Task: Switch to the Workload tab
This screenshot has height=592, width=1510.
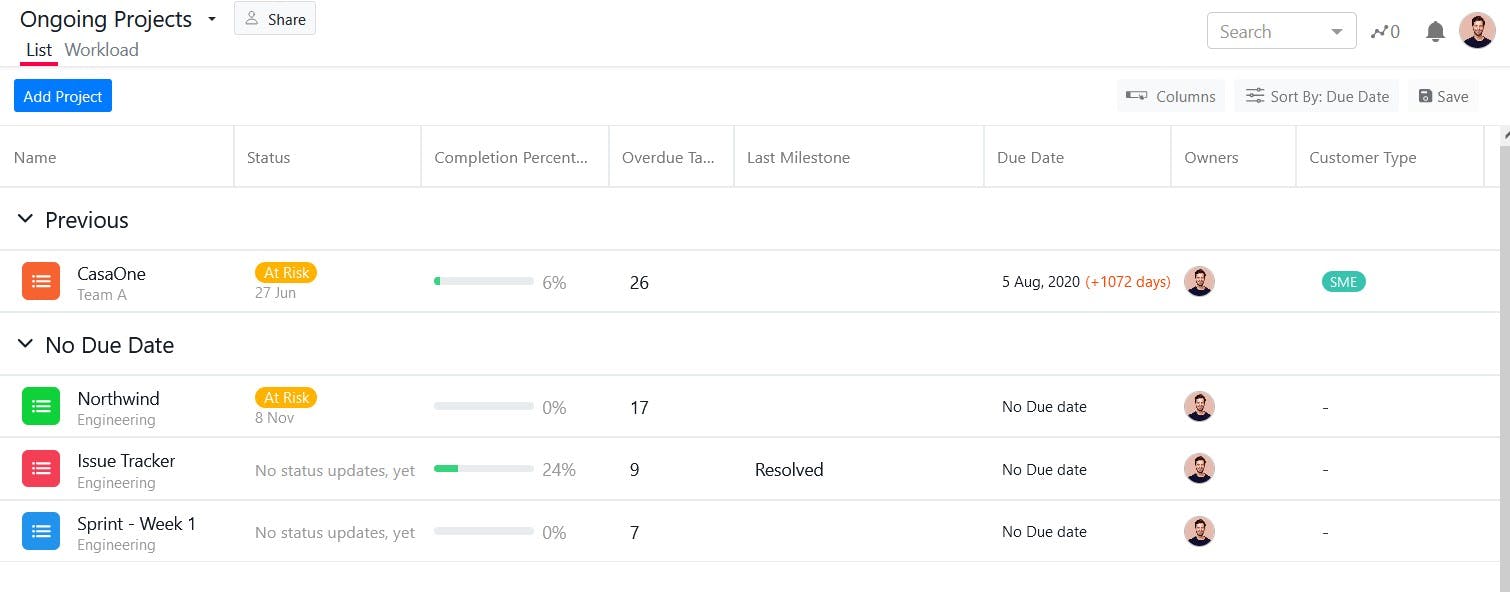Action: (101, 50)
